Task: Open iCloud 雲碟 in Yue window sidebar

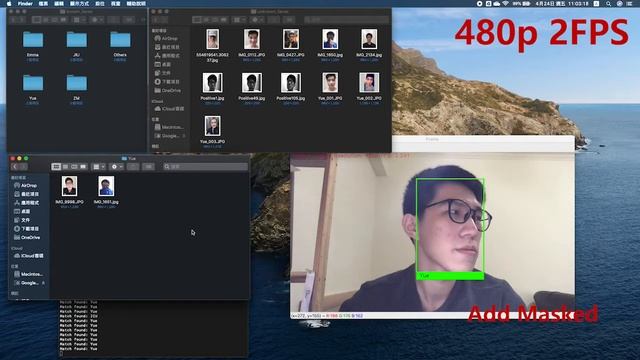Action: coord(29,256)
